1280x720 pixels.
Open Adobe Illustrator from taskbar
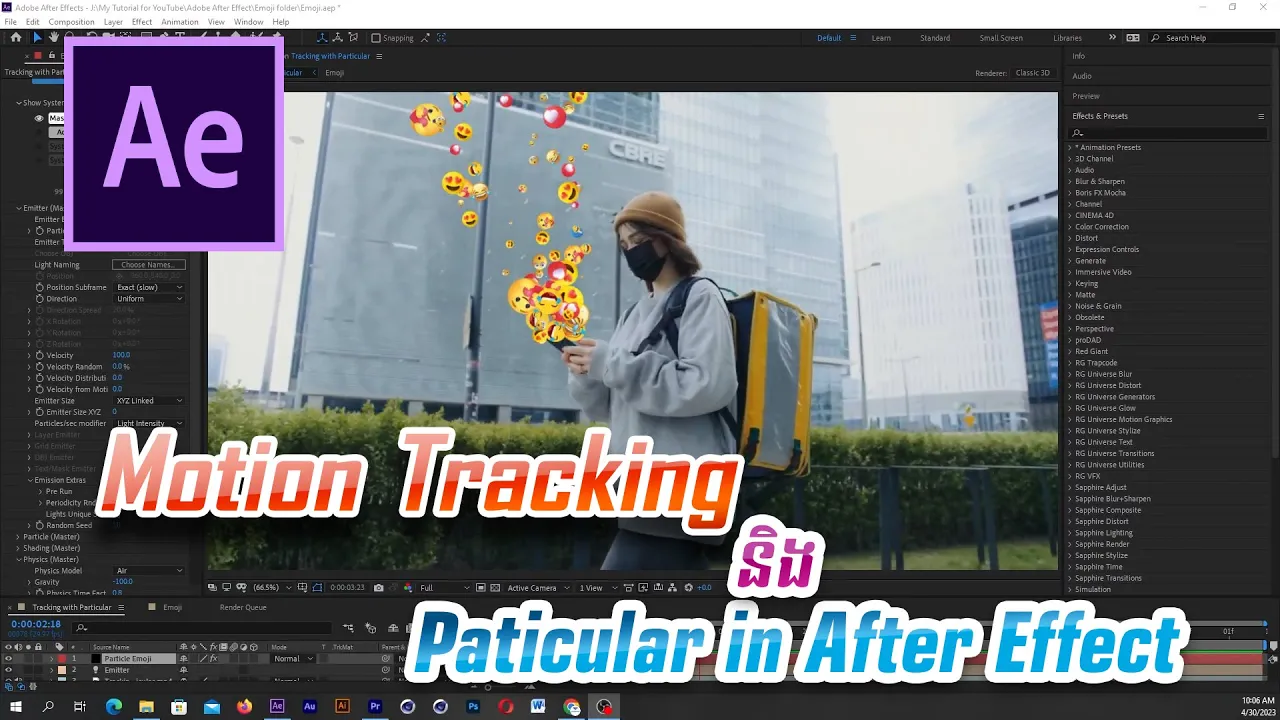[x=342, y=706]
